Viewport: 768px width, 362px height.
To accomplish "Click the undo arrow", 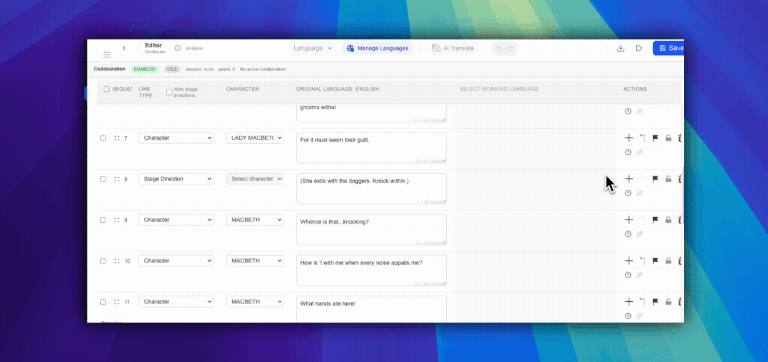I will (x=499, y=48).
